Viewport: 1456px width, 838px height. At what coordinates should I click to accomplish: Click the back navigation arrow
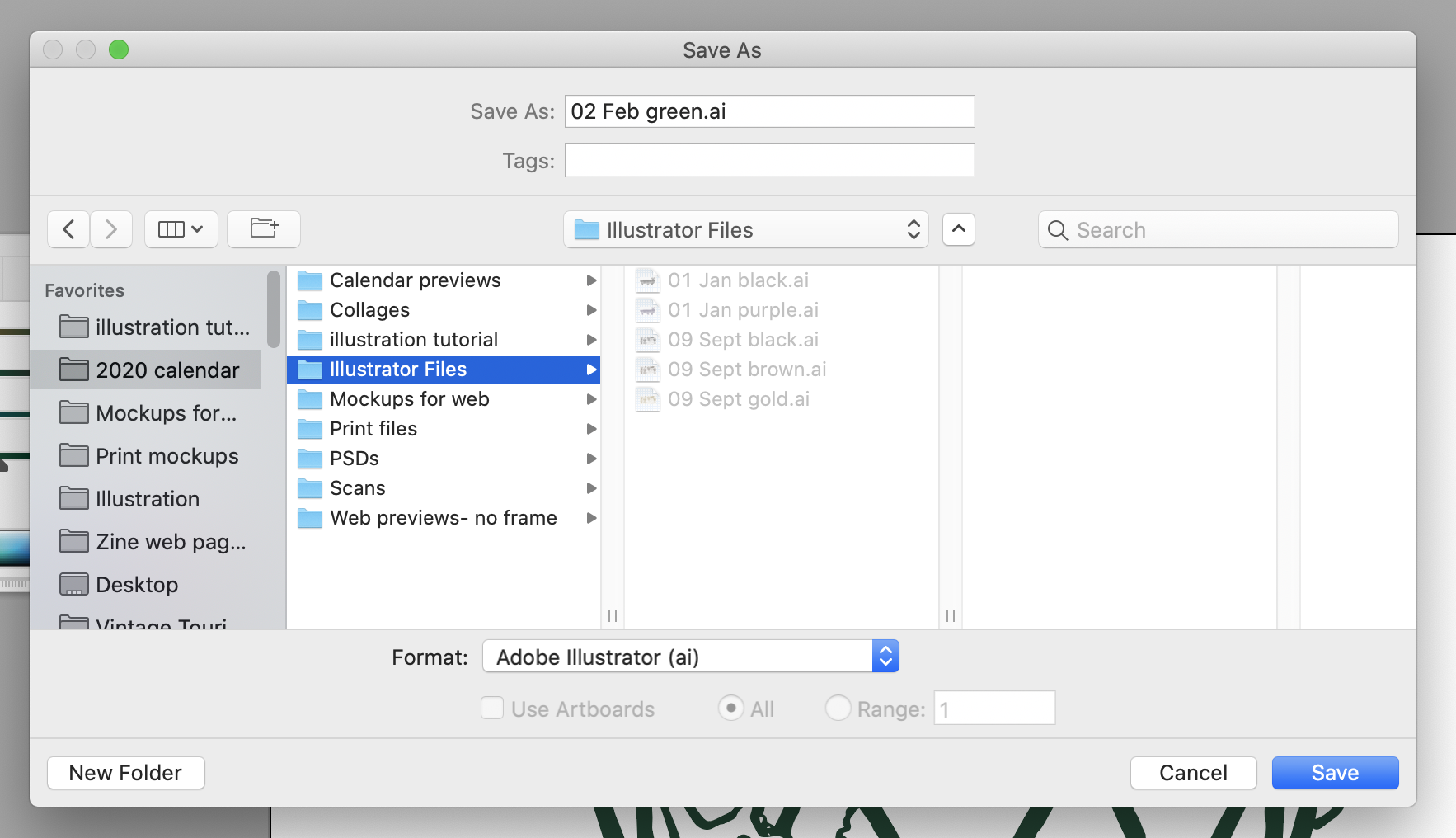tap(69, 229)
